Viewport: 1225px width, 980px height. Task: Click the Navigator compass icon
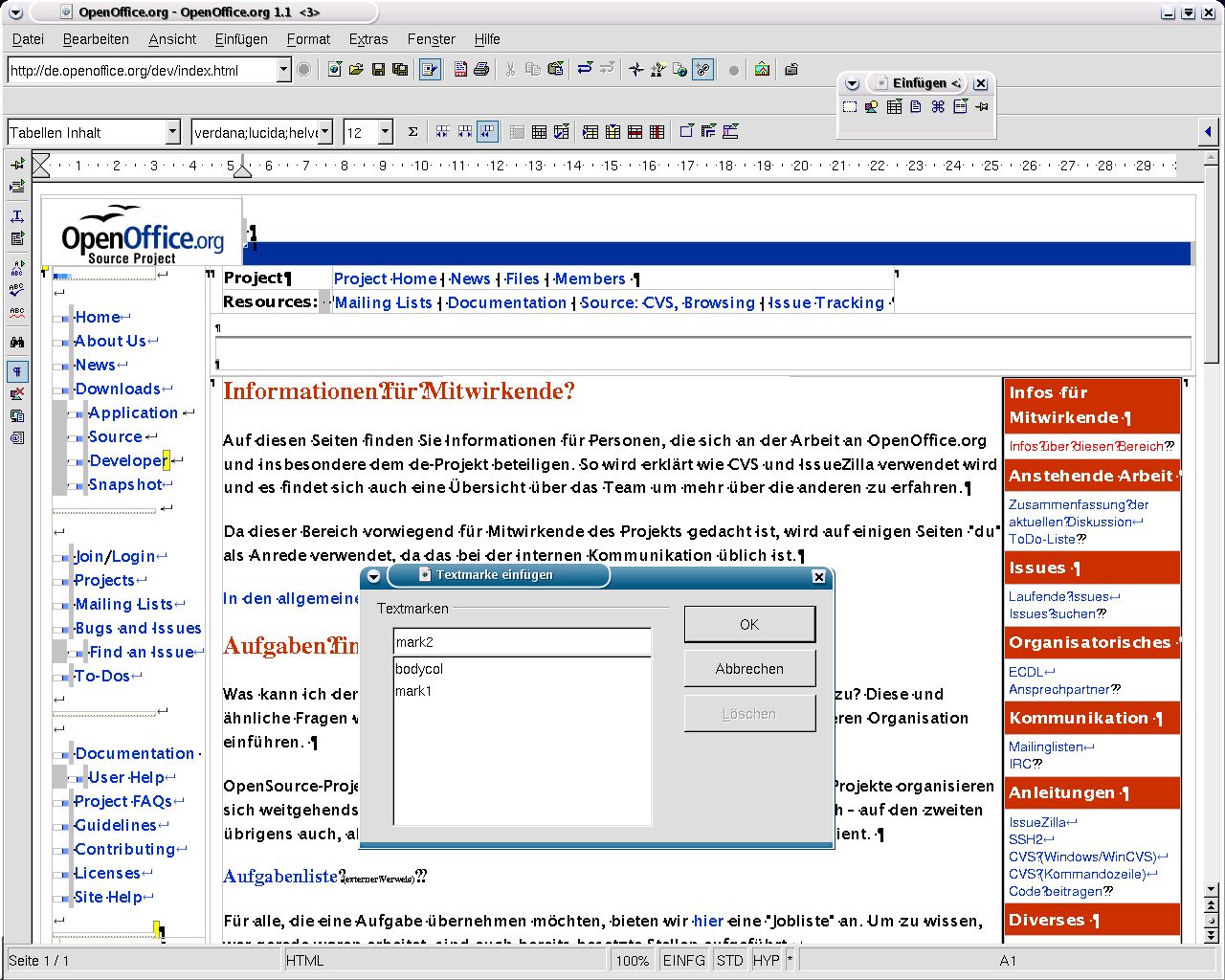click(635, 70)
